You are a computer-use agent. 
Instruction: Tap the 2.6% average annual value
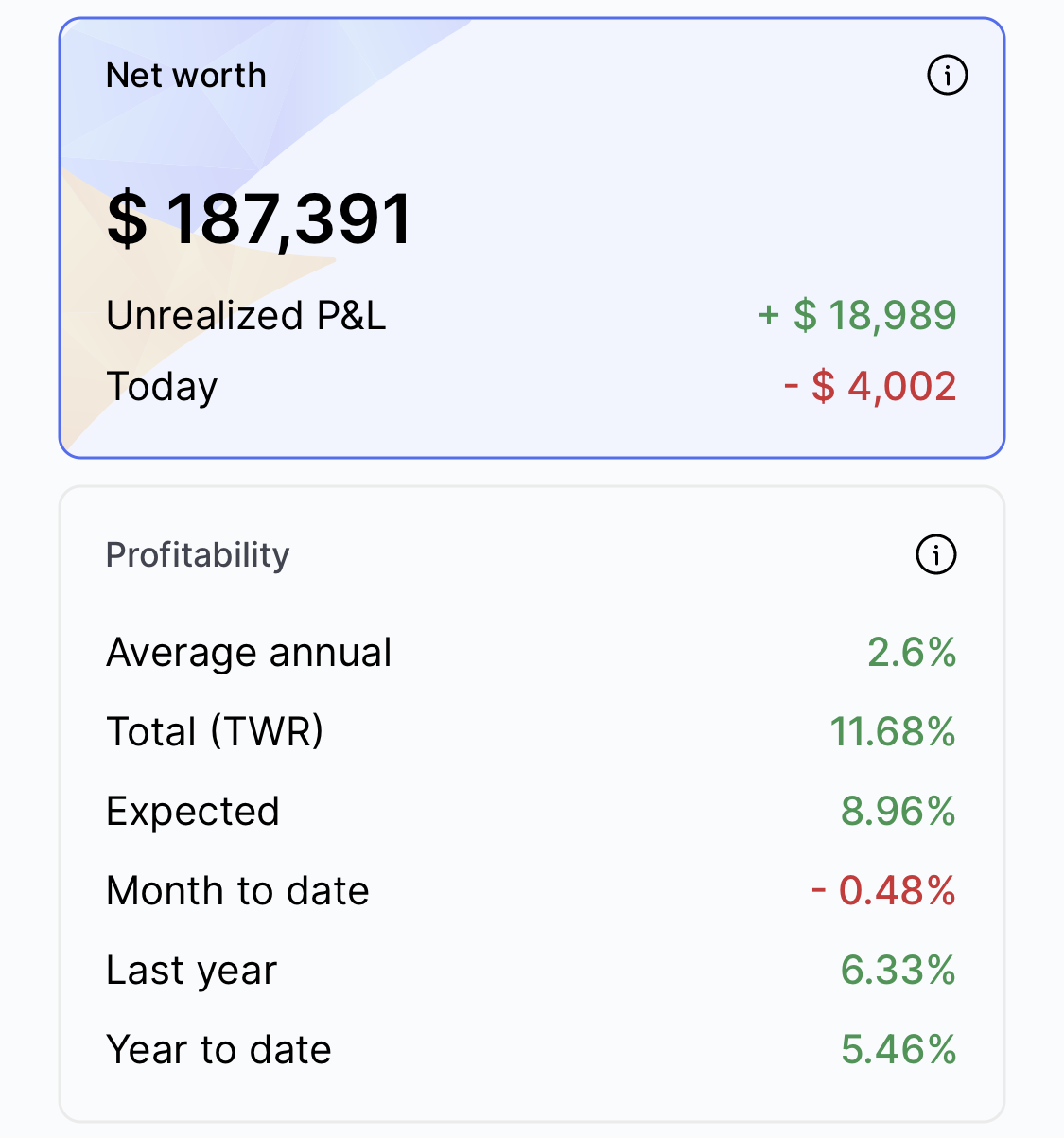[912, 653]
